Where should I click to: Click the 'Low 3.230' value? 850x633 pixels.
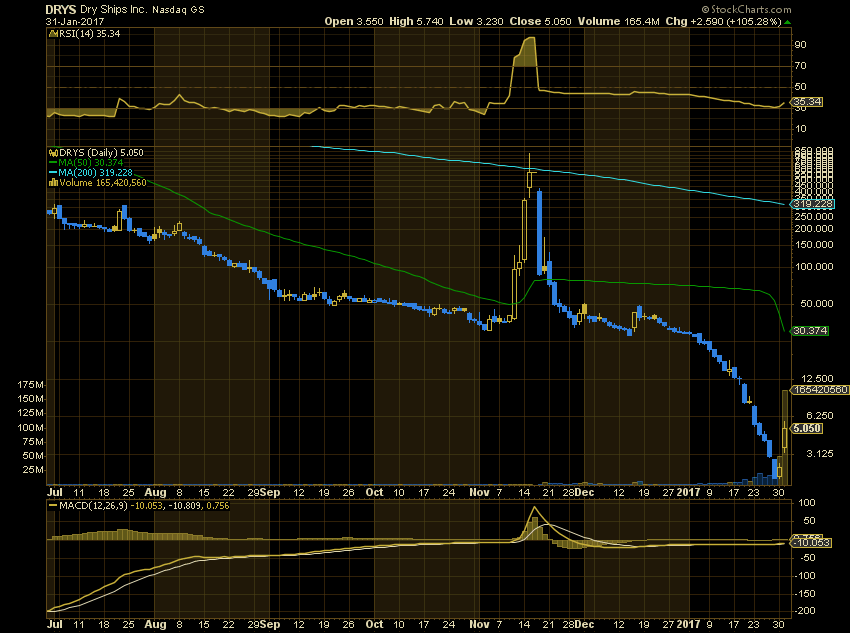point(476,22)
